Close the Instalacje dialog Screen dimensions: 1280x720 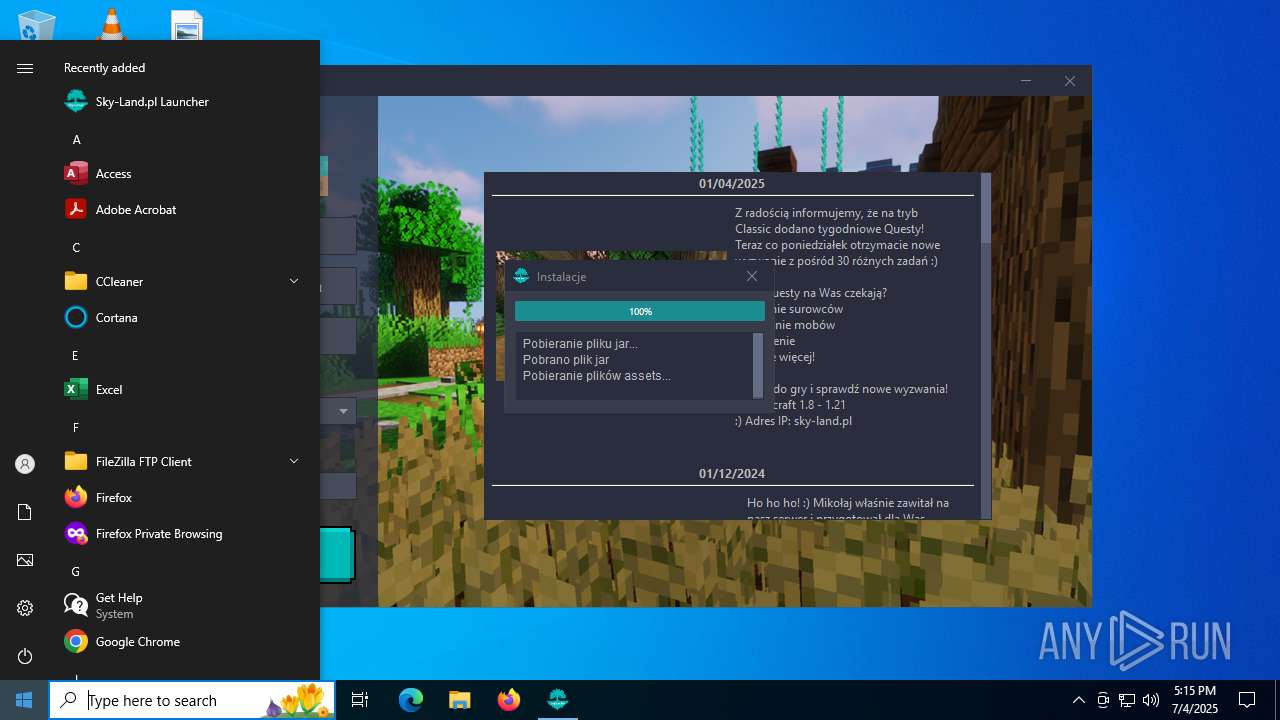[x=752, y=276]
